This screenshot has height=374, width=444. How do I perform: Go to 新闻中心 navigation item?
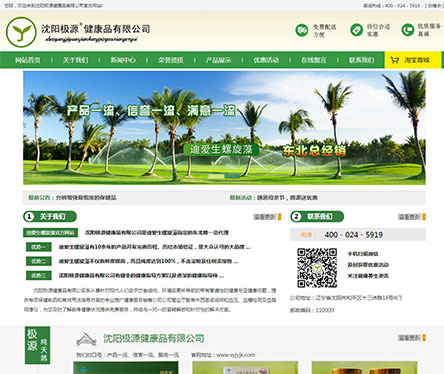pos(123,60)
